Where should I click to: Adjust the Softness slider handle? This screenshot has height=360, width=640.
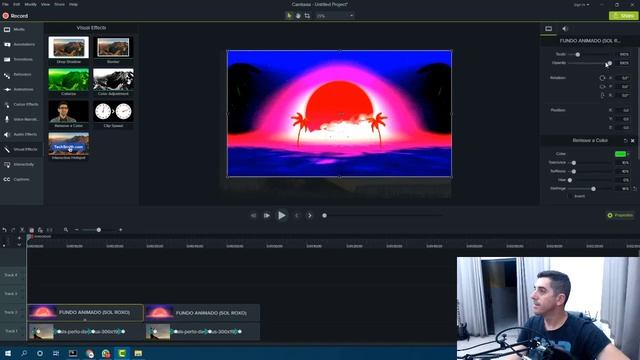click(574, 171)
